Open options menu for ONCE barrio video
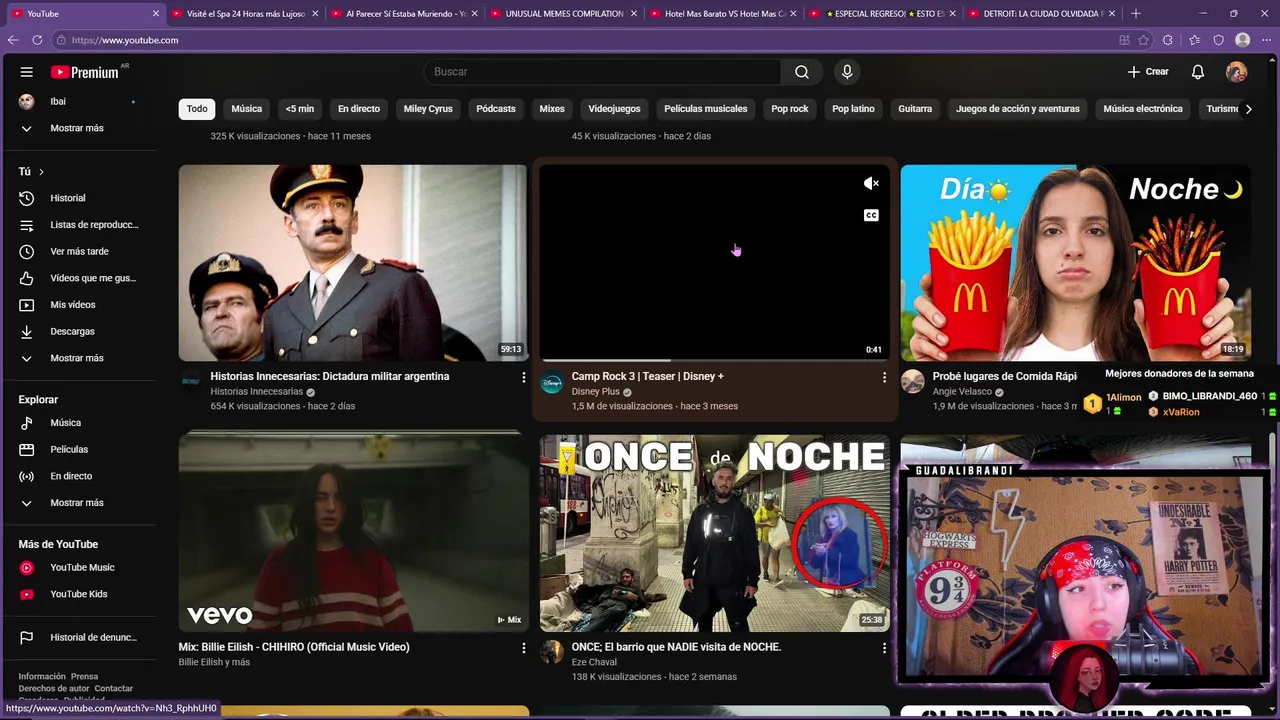 tap(884, 648)
